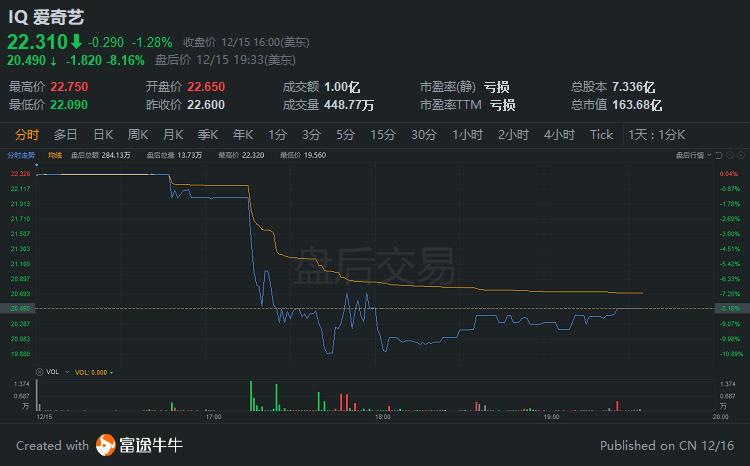750x466 pixels.
Task: Select the 1分 interval tab
Action: tap(277, 135)
